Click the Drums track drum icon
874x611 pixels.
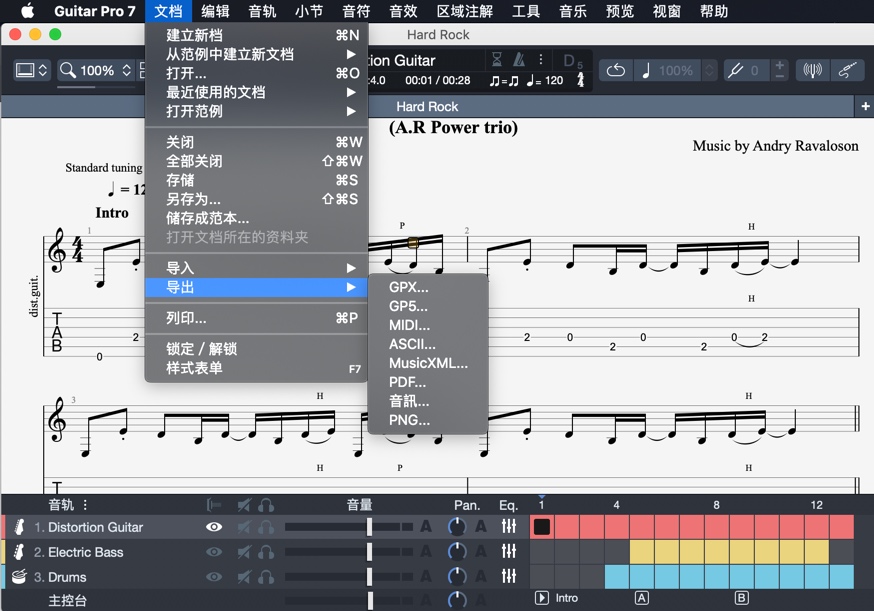pyautogui.click(x=19, y=576)
